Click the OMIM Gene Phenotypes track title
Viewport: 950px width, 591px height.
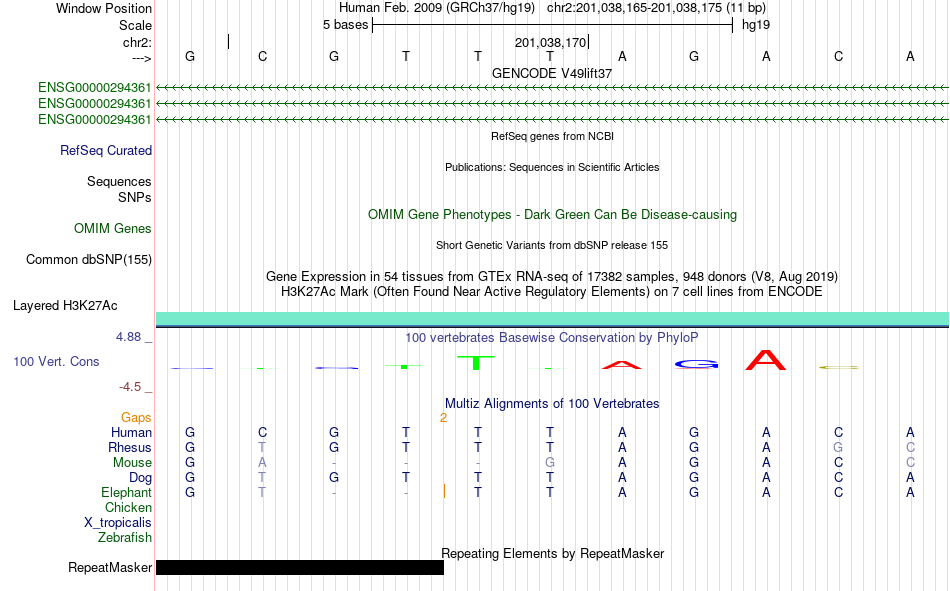tap(552, 215)
